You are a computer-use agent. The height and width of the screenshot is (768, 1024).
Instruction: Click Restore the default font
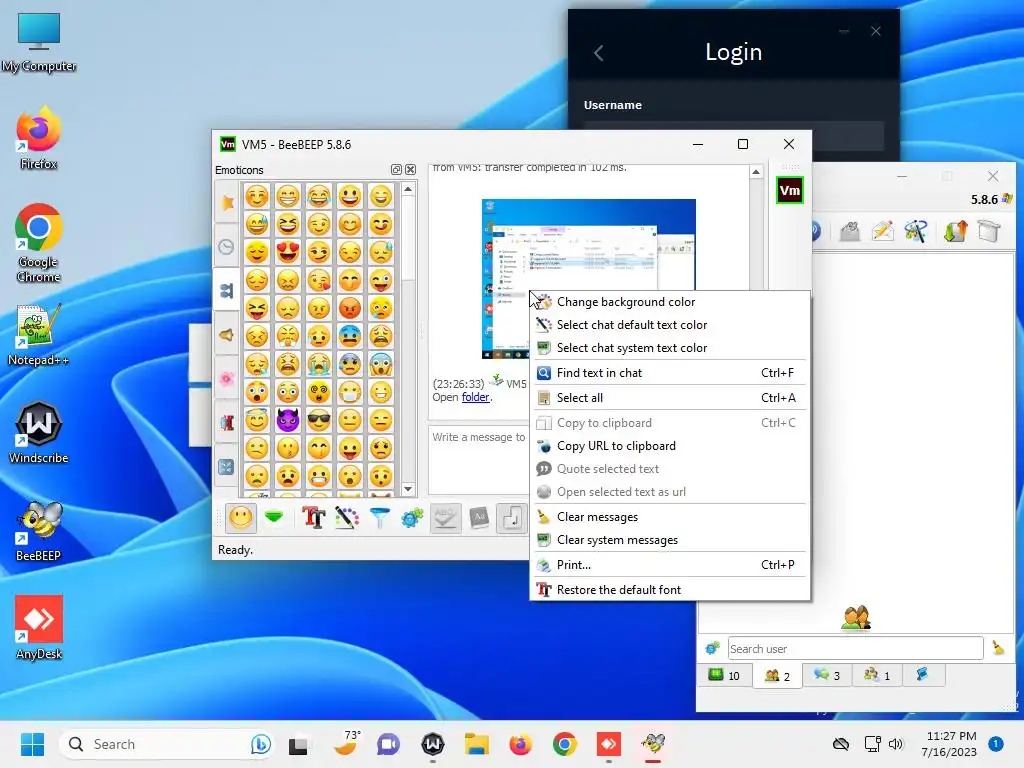(670, 590)
